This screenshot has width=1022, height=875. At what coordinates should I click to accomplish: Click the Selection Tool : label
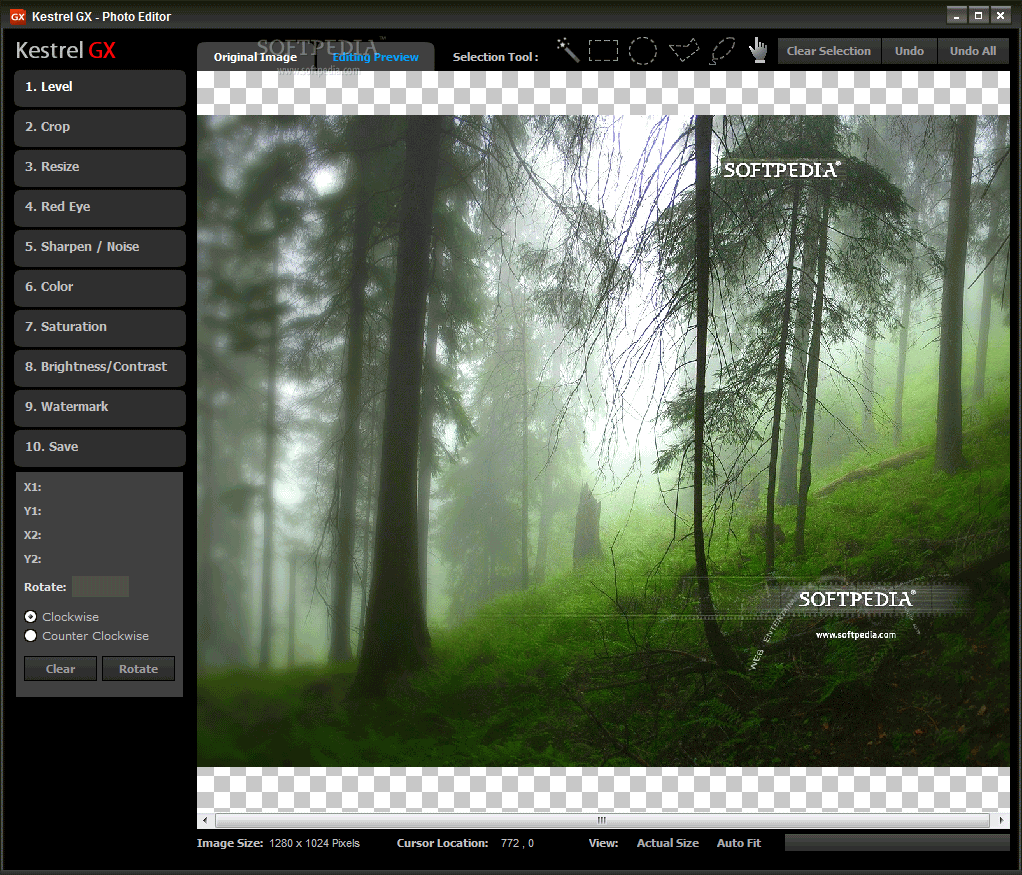[x=495, y=57]
